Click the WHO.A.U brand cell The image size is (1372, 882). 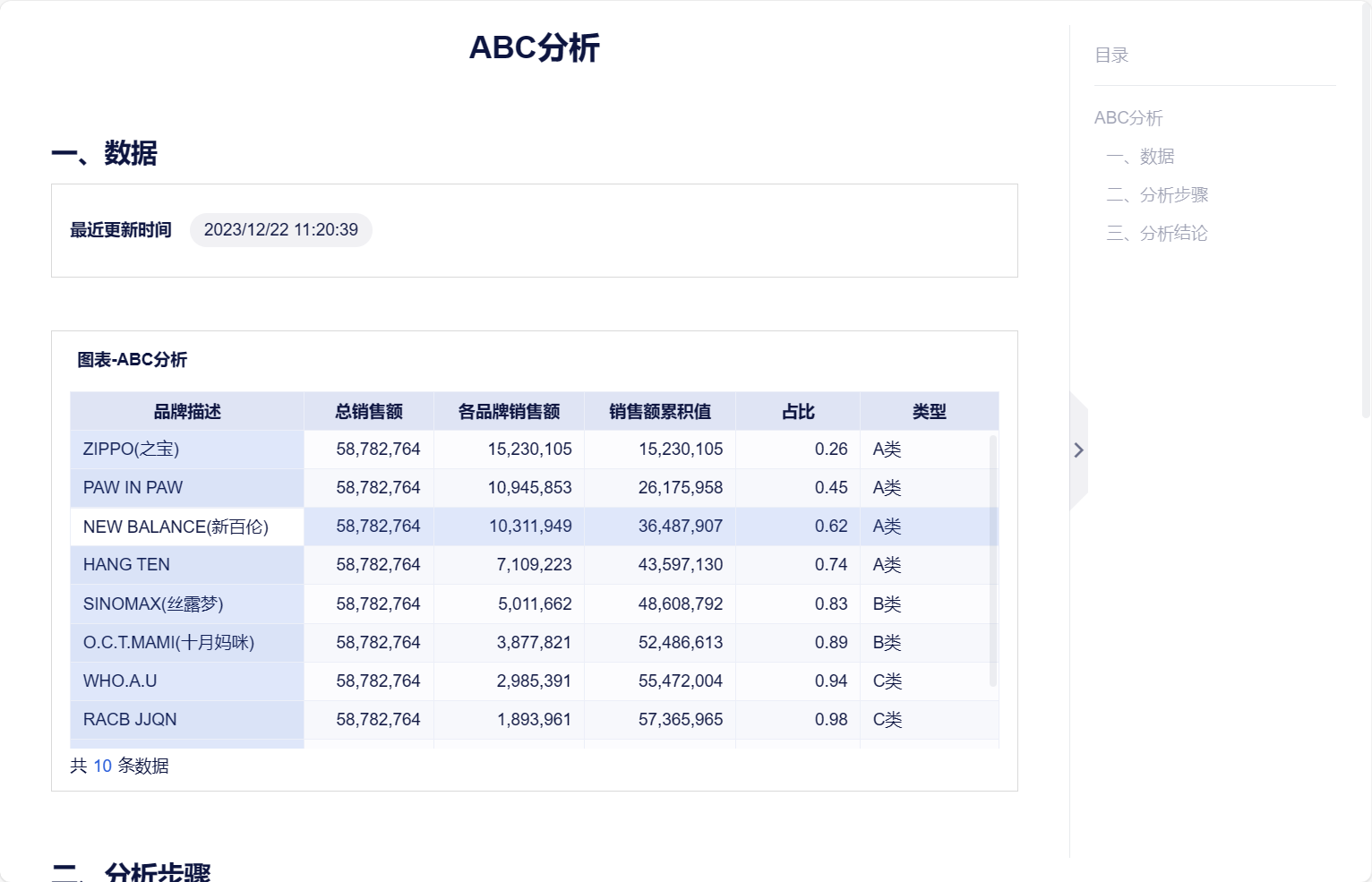[x=120, y=681]
